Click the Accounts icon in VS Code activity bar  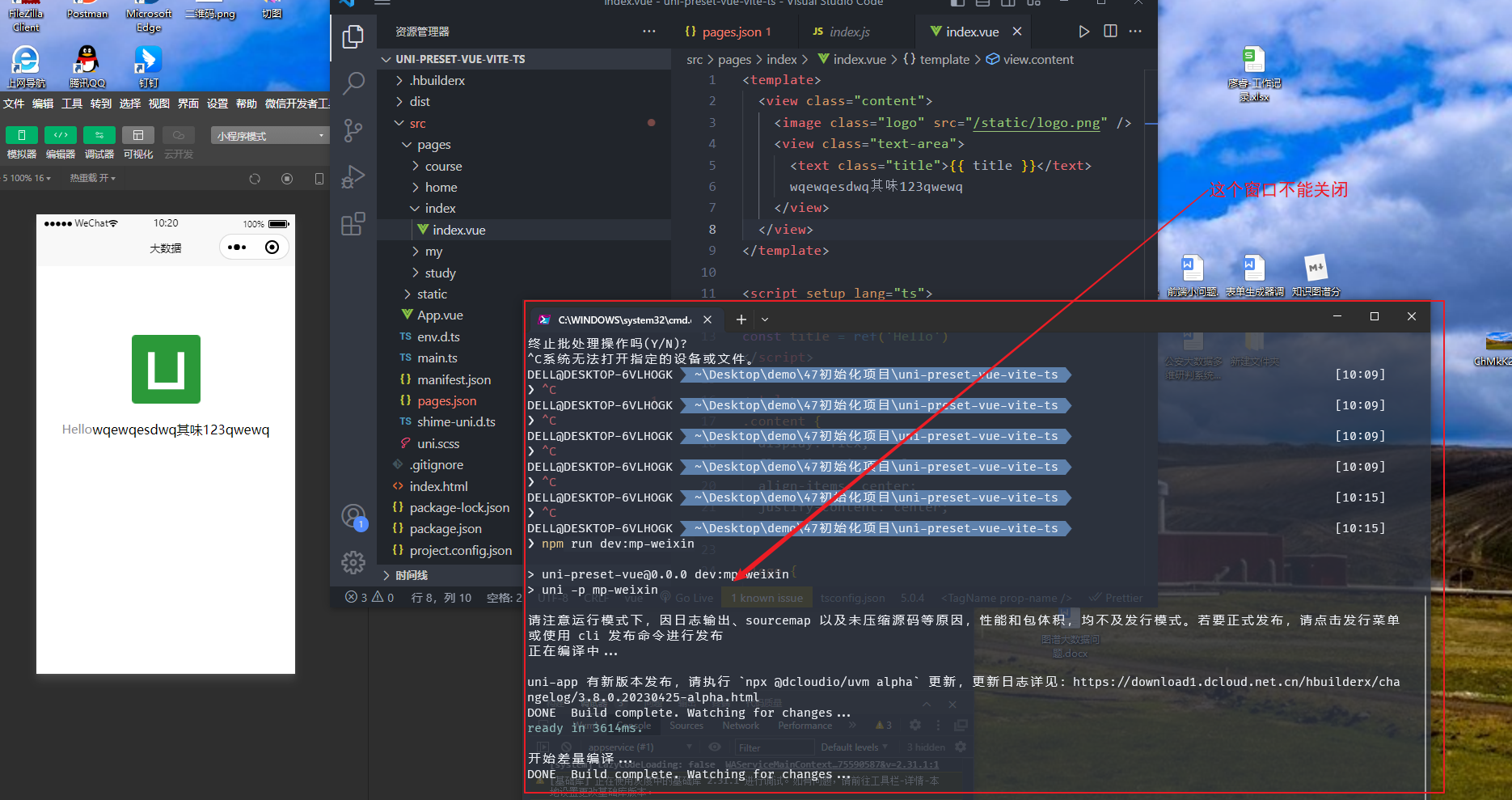(x=353, y=516)
